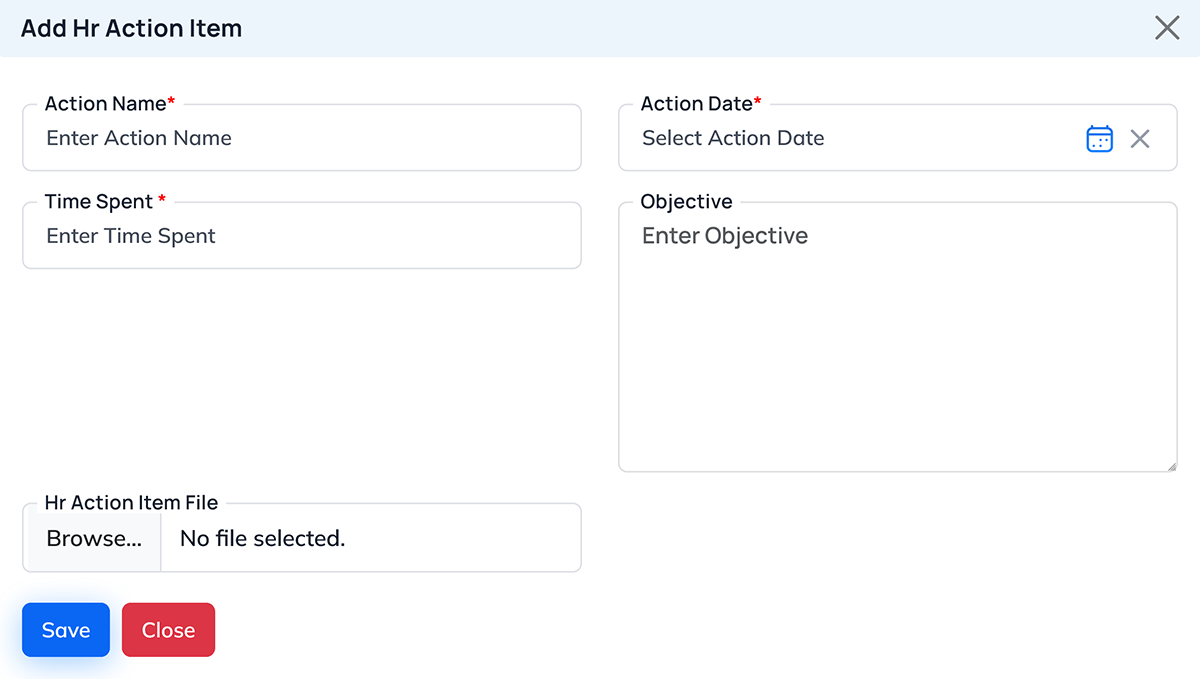Open the Action Date calendar picker
This screenshot has width=1200, height=679.
pos(1099,139)
